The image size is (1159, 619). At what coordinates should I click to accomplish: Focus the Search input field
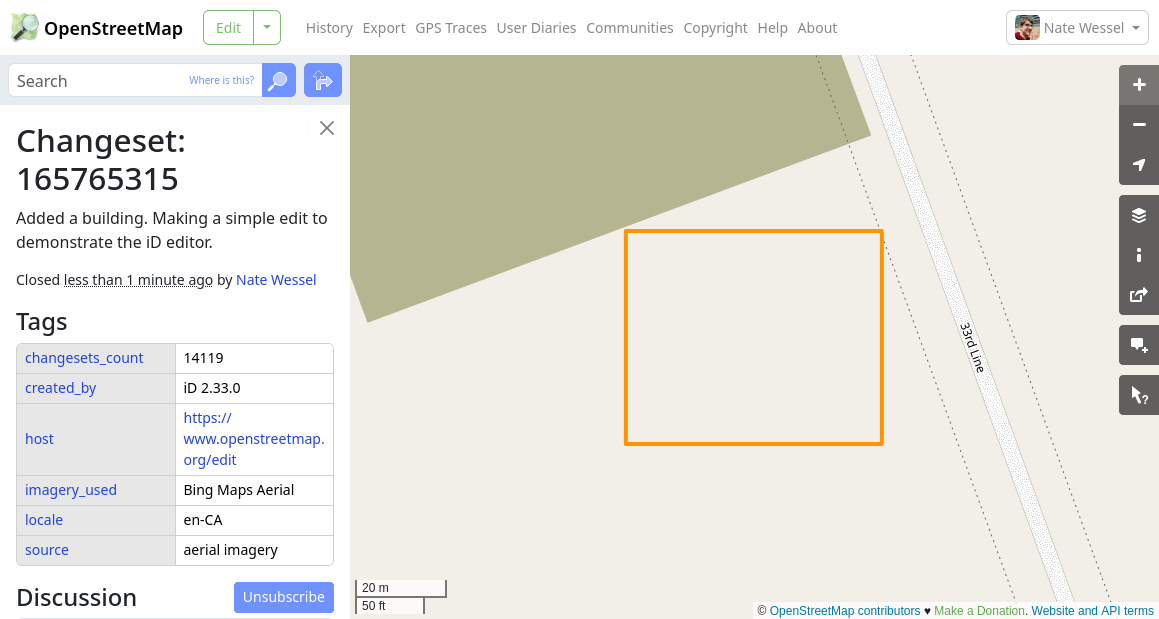pyautogui.click(x=135, y=81)
